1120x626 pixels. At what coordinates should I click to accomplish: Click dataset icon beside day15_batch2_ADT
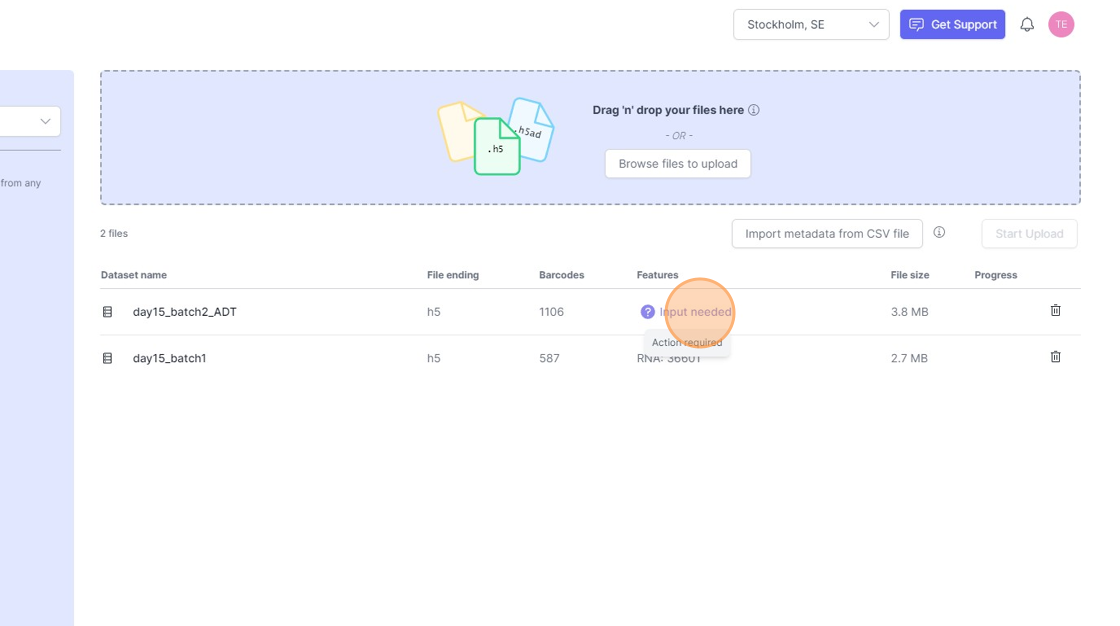tap(108, 312)
